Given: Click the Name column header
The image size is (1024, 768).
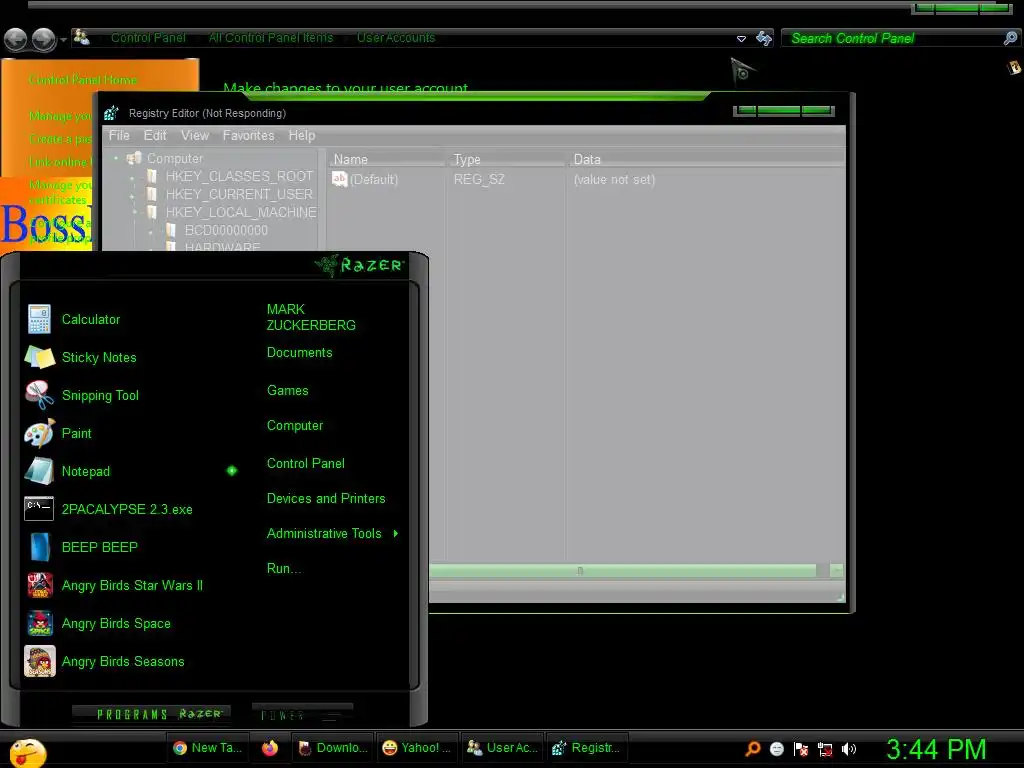Looking at the screenshot, I should pyautogui.click(x=385, y=159).
